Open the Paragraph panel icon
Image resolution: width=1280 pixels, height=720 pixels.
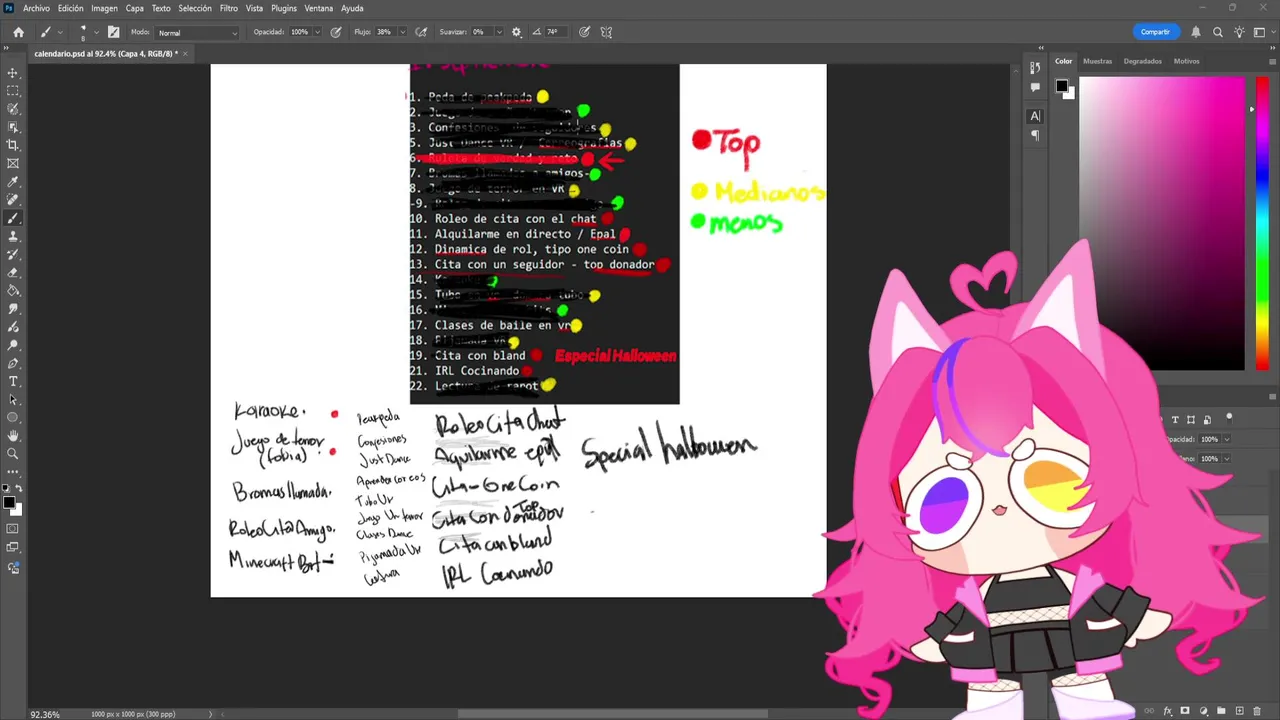(x=1035, y=135)
